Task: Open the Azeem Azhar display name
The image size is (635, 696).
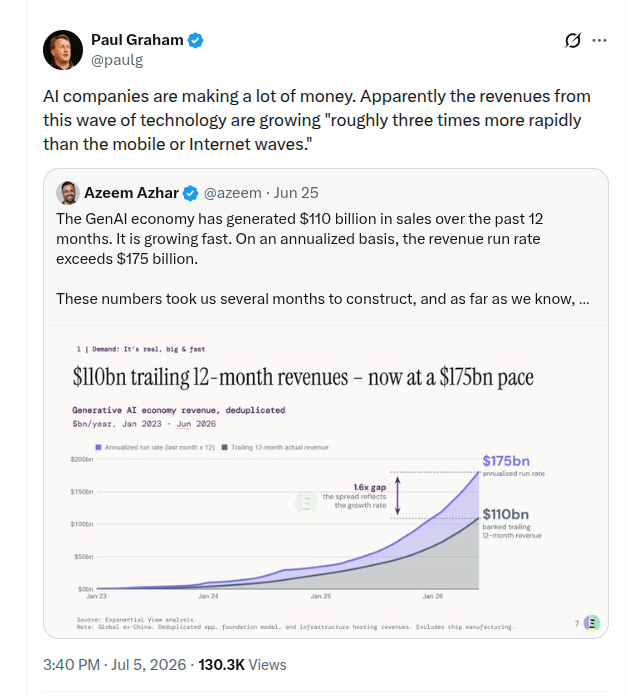Action: 131,193
